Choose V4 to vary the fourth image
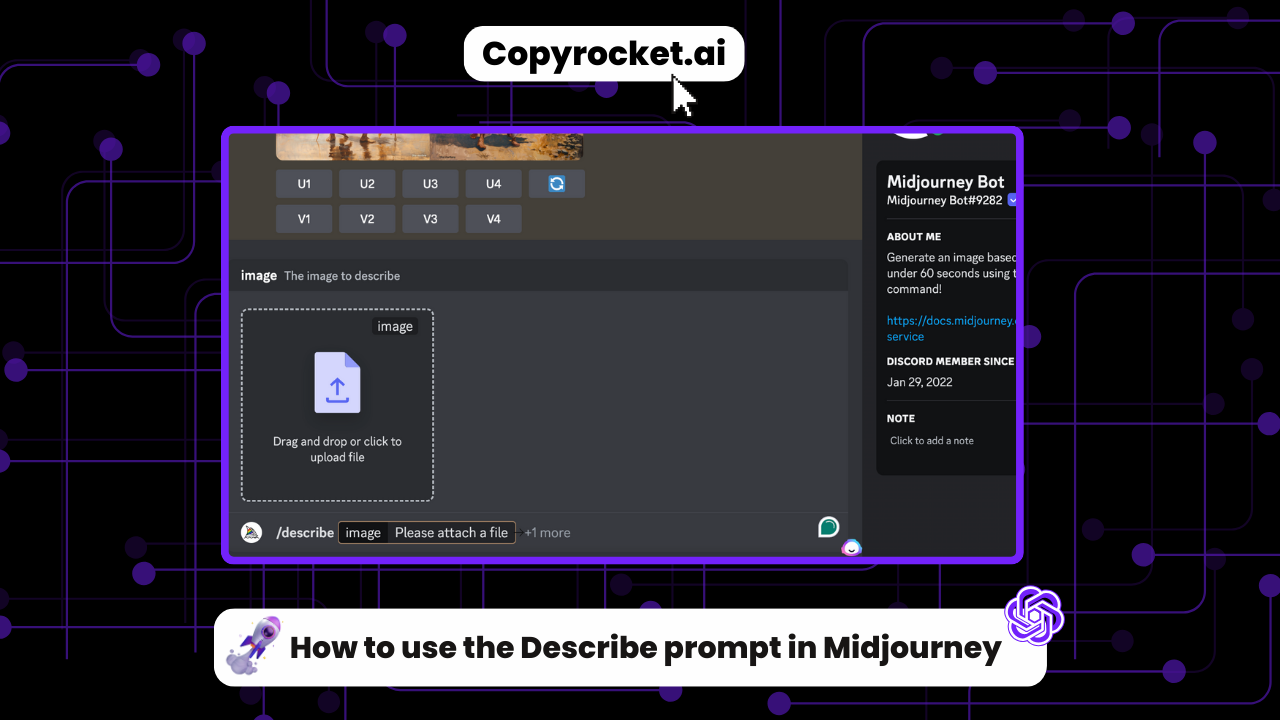 point(493,219)
